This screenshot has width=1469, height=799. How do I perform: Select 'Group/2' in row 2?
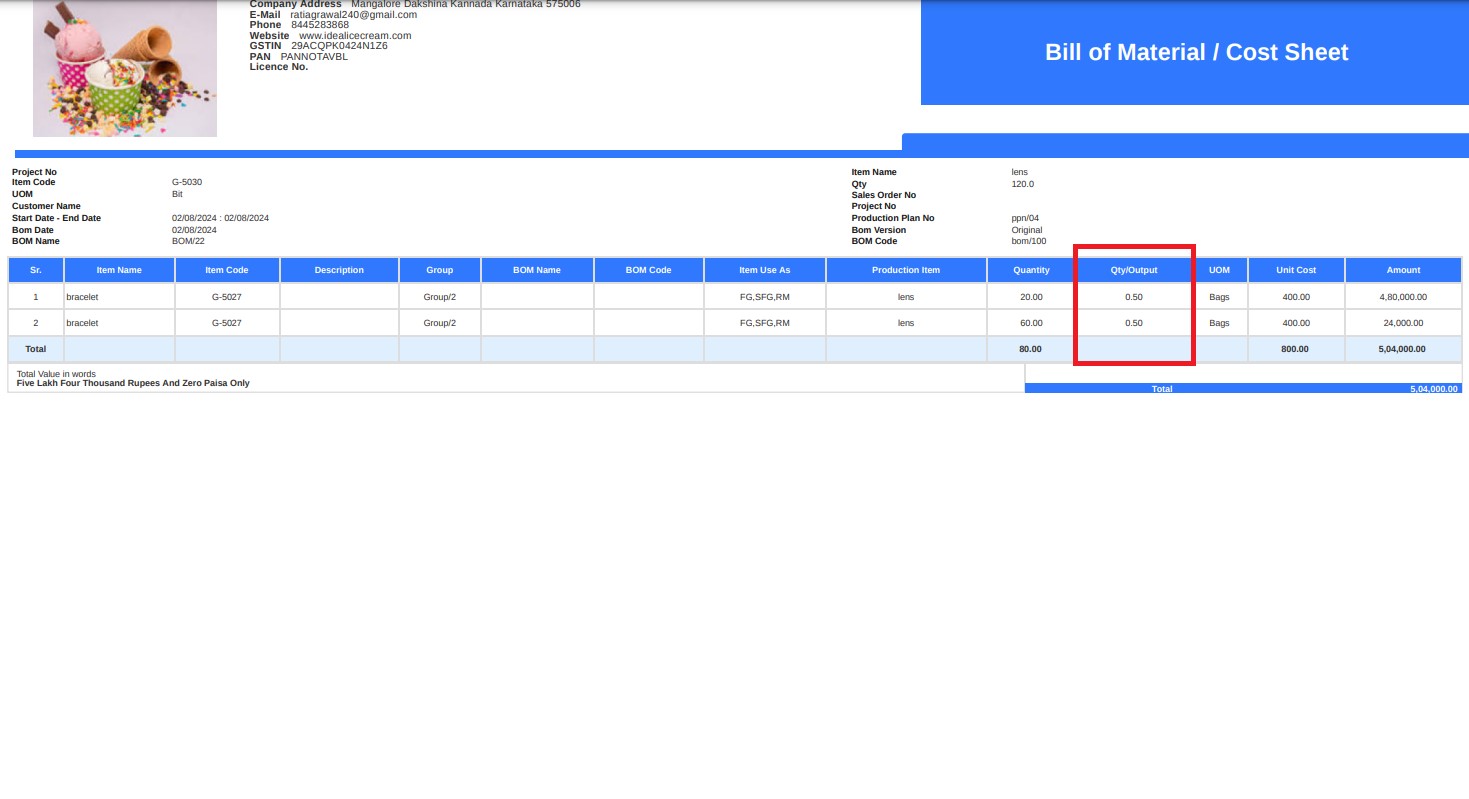[x=440, y=323]
